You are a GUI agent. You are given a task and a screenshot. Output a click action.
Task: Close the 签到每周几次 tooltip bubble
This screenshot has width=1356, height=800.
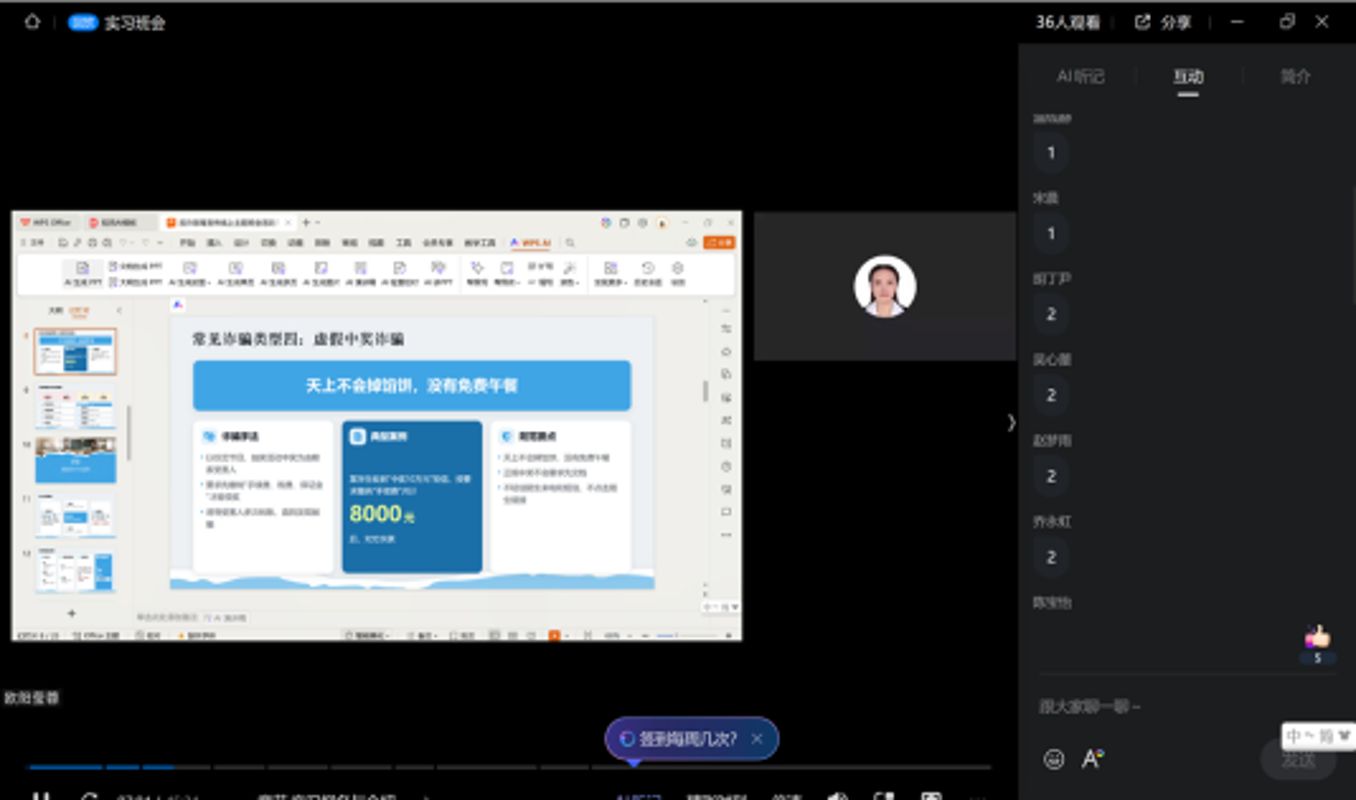click(757, 739)
